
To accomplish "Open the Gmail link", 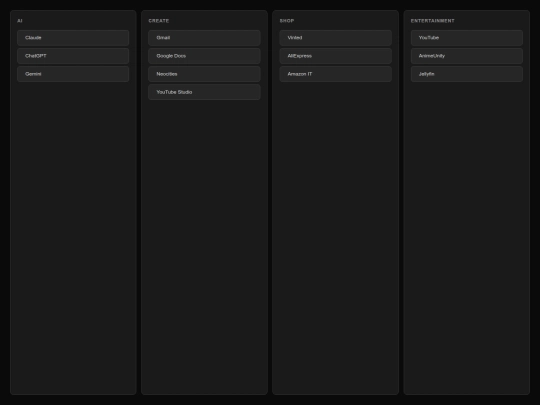I will [x=204, y=38].
